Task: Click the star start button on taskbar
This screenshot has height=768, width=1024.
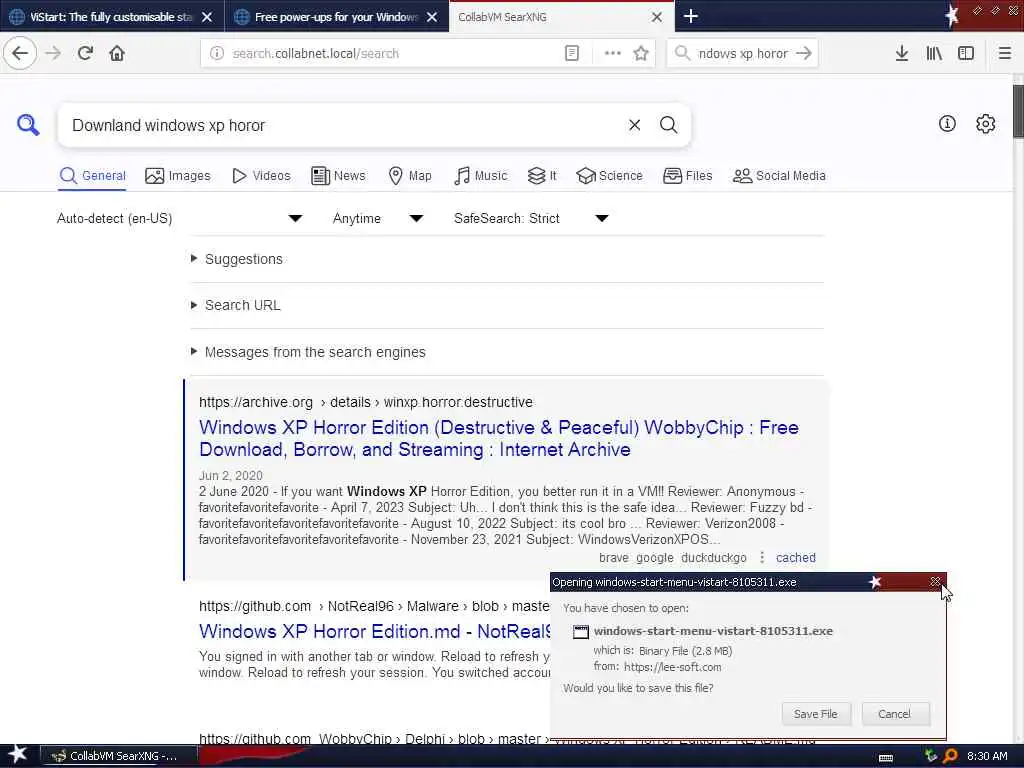Action: tap(18, 755)
